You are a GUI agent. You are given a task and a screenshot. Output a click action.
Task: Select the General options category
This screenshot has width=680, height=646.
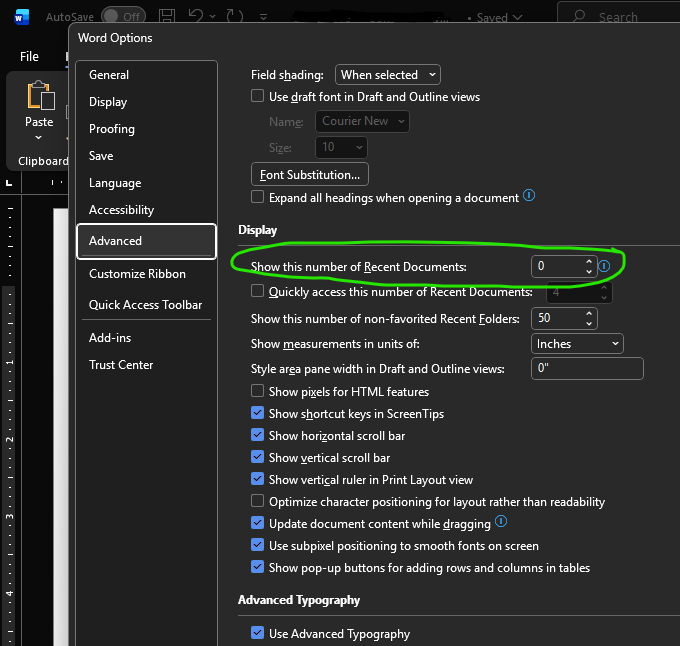[x=147, y=75]
